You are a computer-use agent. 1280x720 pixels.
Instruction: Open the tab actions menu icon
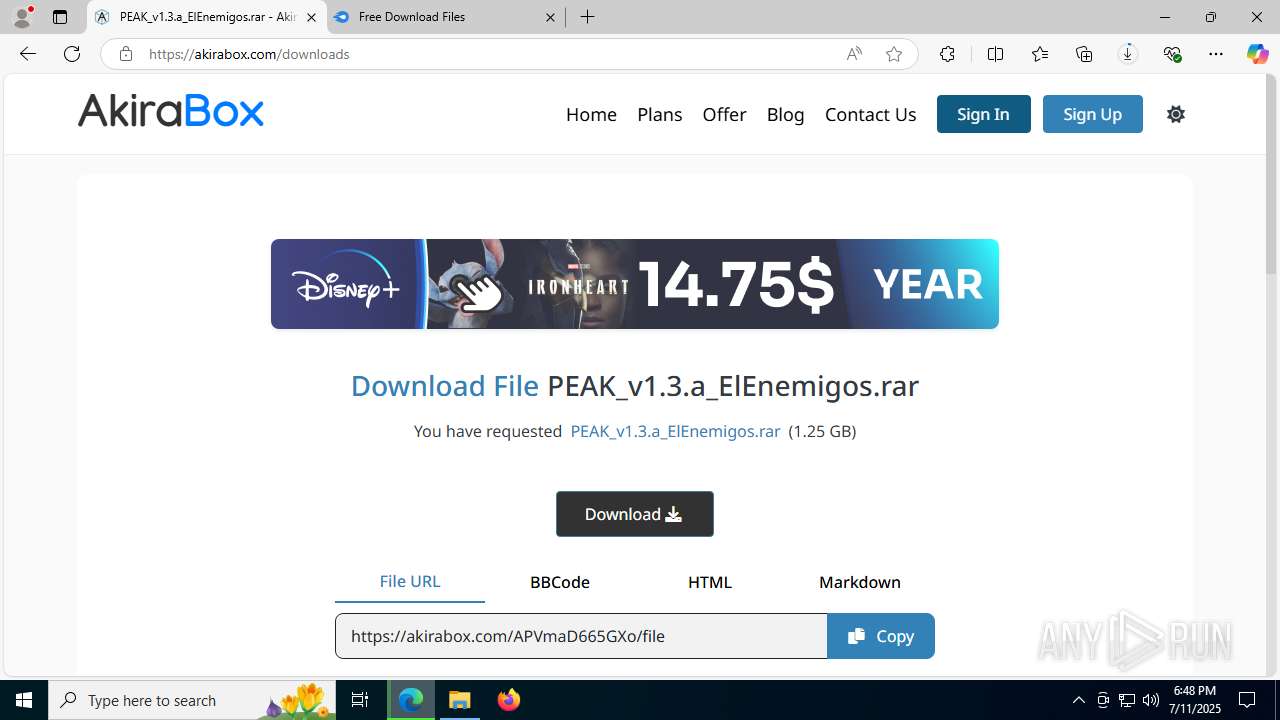point(60,17)
